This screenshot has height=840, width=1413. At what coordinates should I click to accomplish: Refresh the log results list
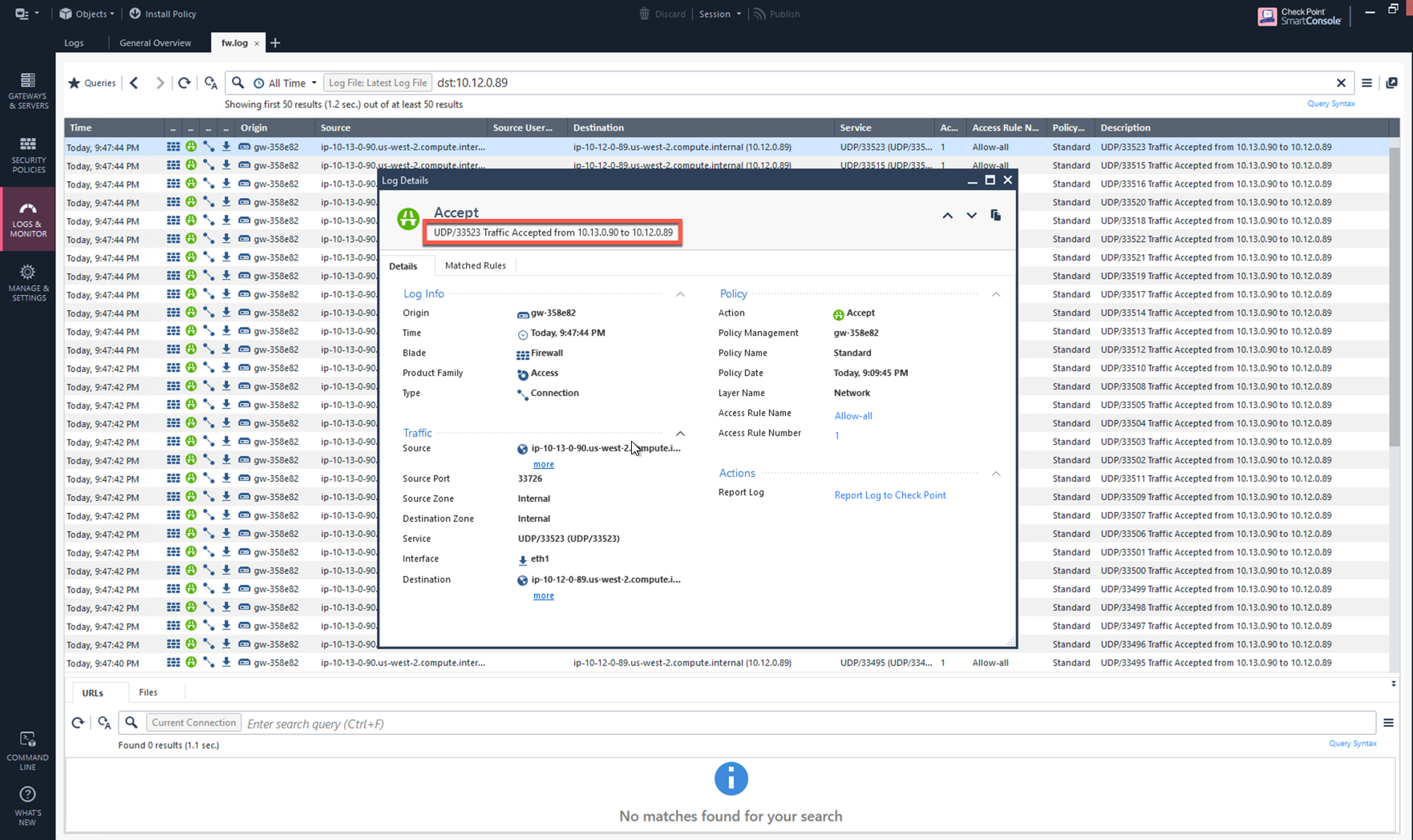[184, 83]
